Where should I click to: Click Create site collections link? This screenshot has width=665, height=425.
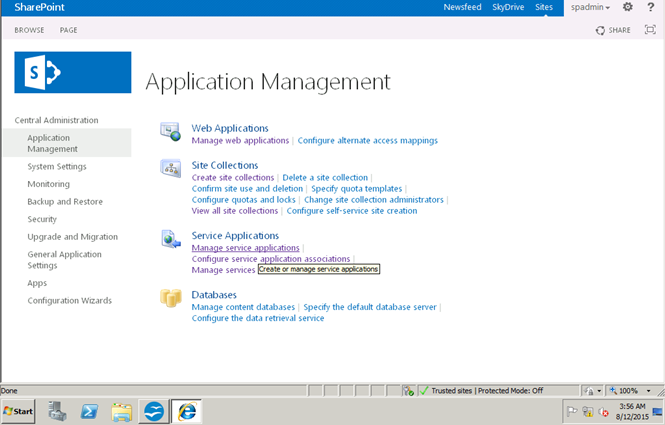coord(233,177)
